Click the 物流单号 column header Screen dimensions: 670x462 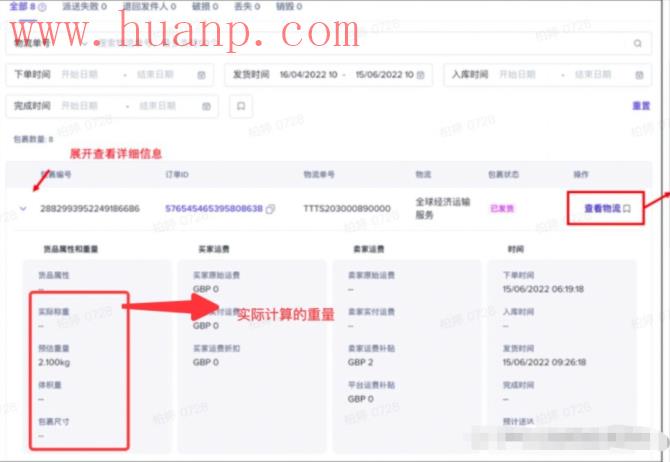[319, 174]
